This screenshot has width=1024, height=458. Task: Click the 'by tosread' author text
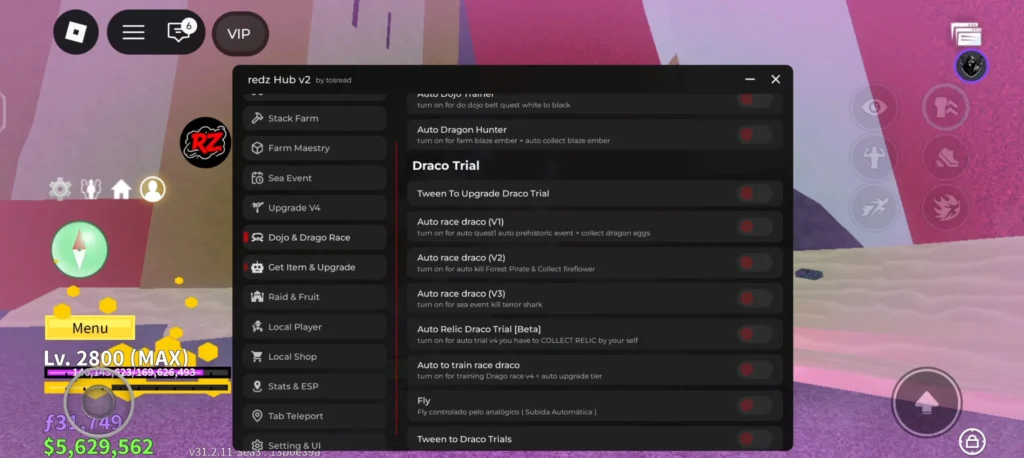[333, 80]
